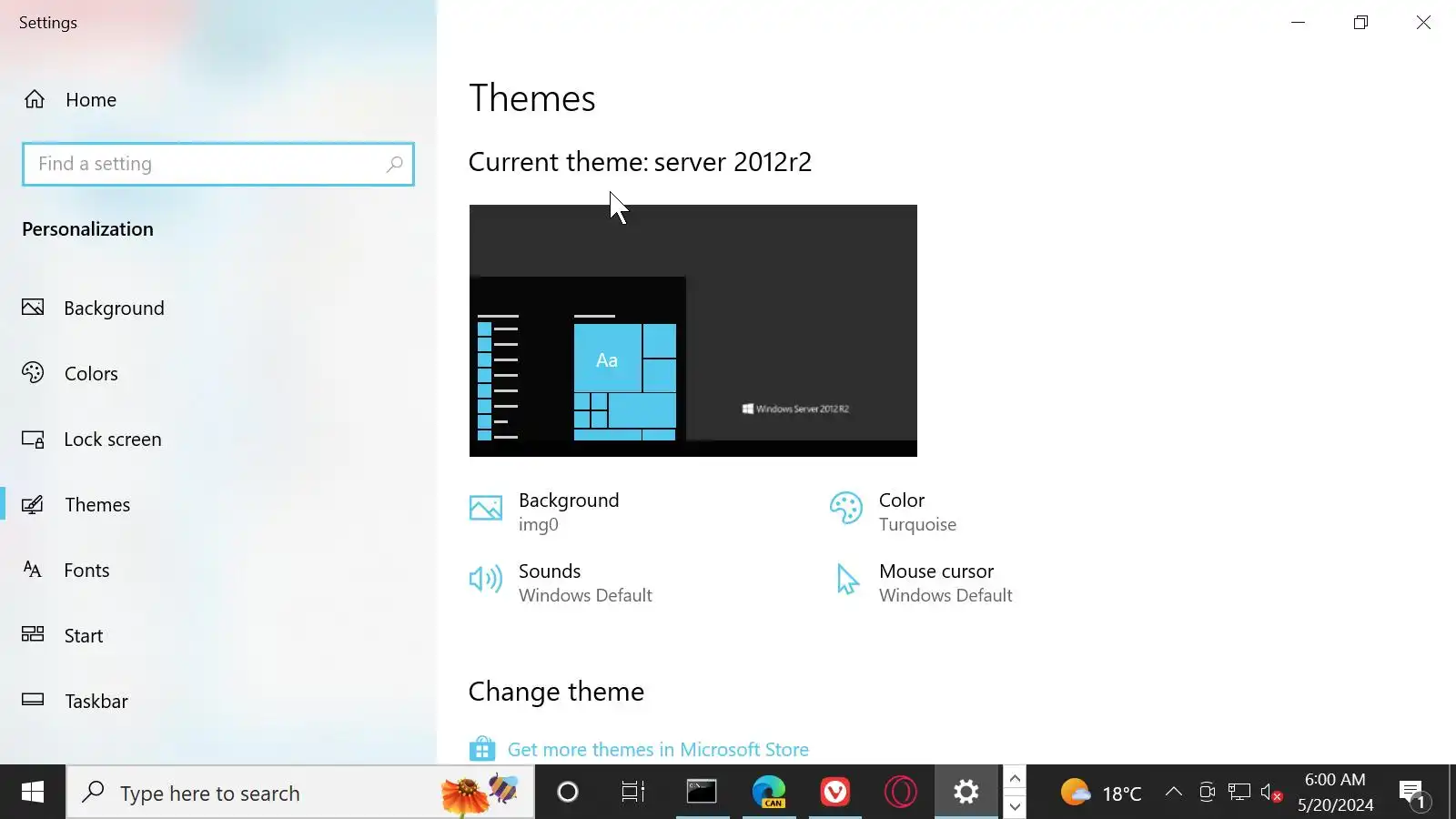Click the Mouse cursor pointer icon
Screen dimensions: 1456x819
[x=847, y=580]
